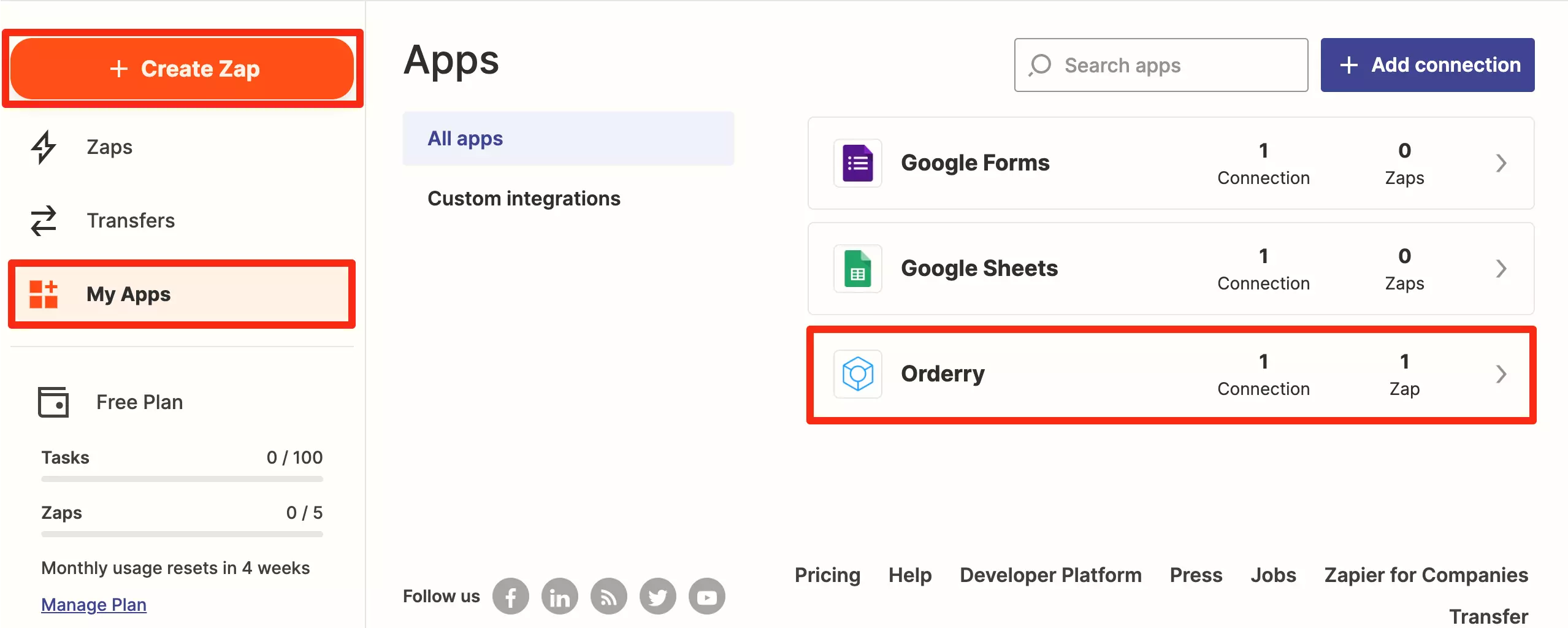Expand Google Forms row chevron
The width and height of the screenshot is (1568, 628).
1501,163
